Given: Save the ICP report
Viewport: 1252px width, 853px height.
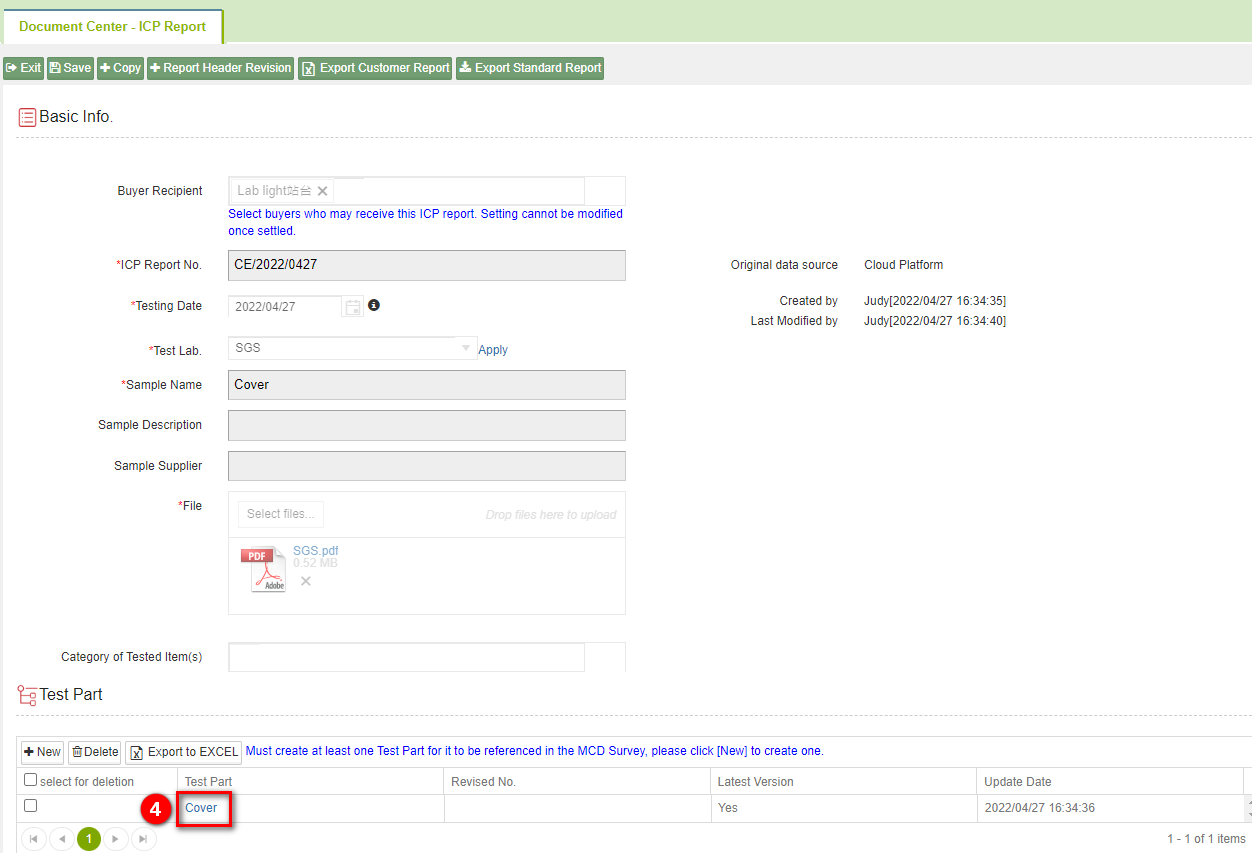Looking at the screenshot, I should tap(70, 68).
